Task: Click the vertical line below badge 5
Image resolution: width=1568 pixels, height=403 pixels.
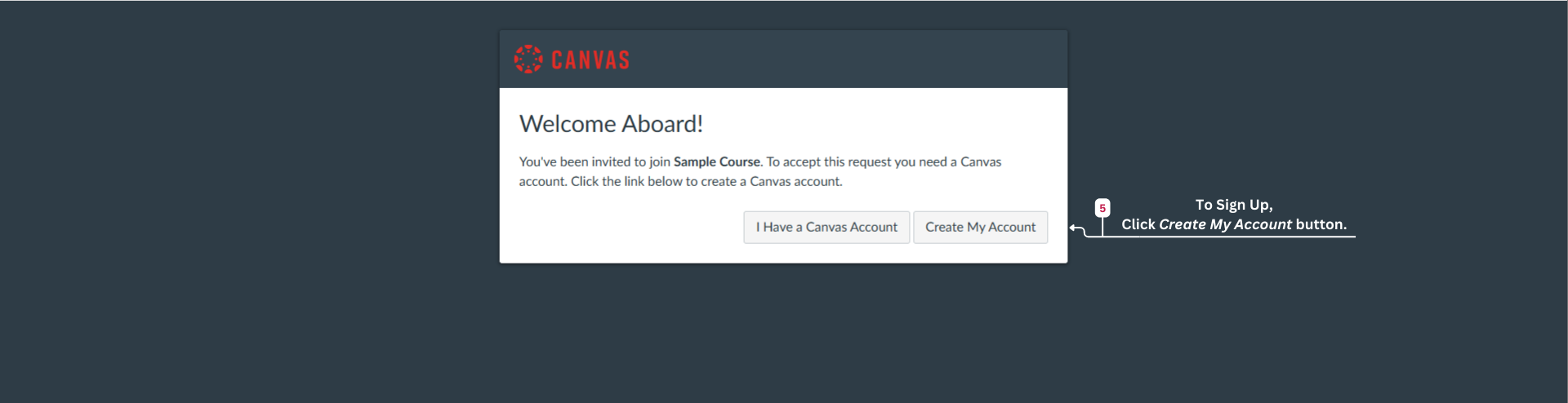Action: pos(1102,226)
